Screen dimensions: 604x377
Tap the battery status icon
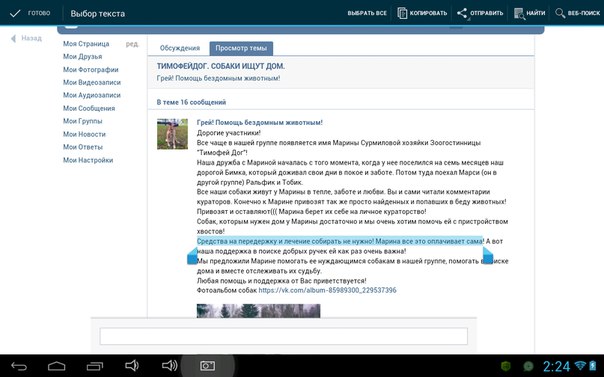click(593, 365)
